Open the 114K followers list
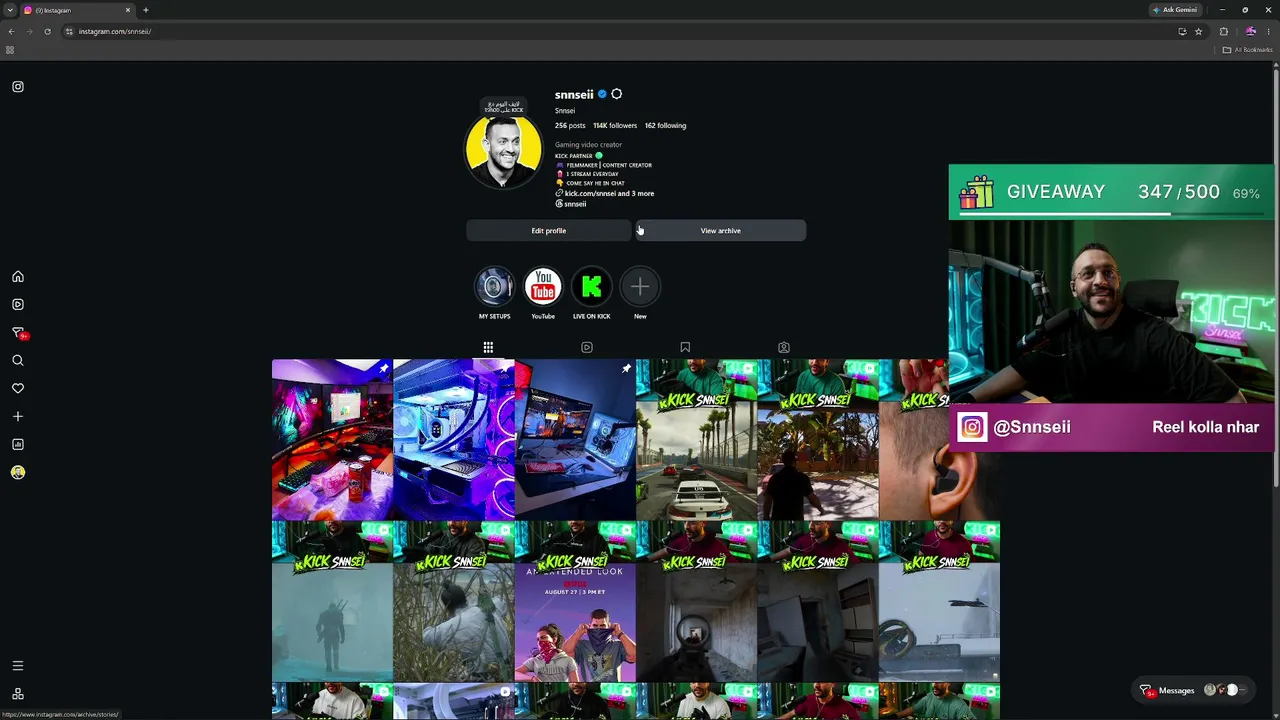The image size is (1280, 720). click(615, 126)
